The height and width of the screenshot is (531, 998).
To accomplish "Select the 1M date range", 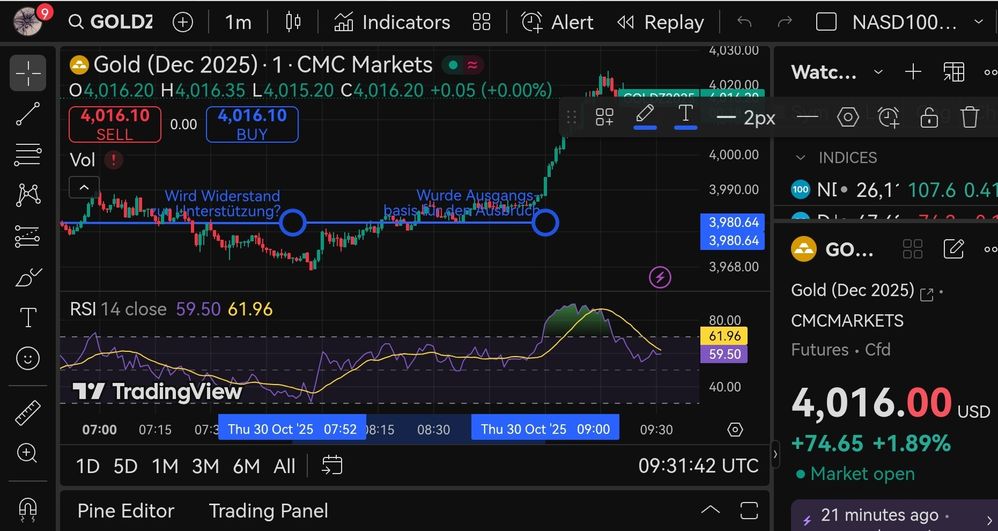I will [x=165, y=467].
